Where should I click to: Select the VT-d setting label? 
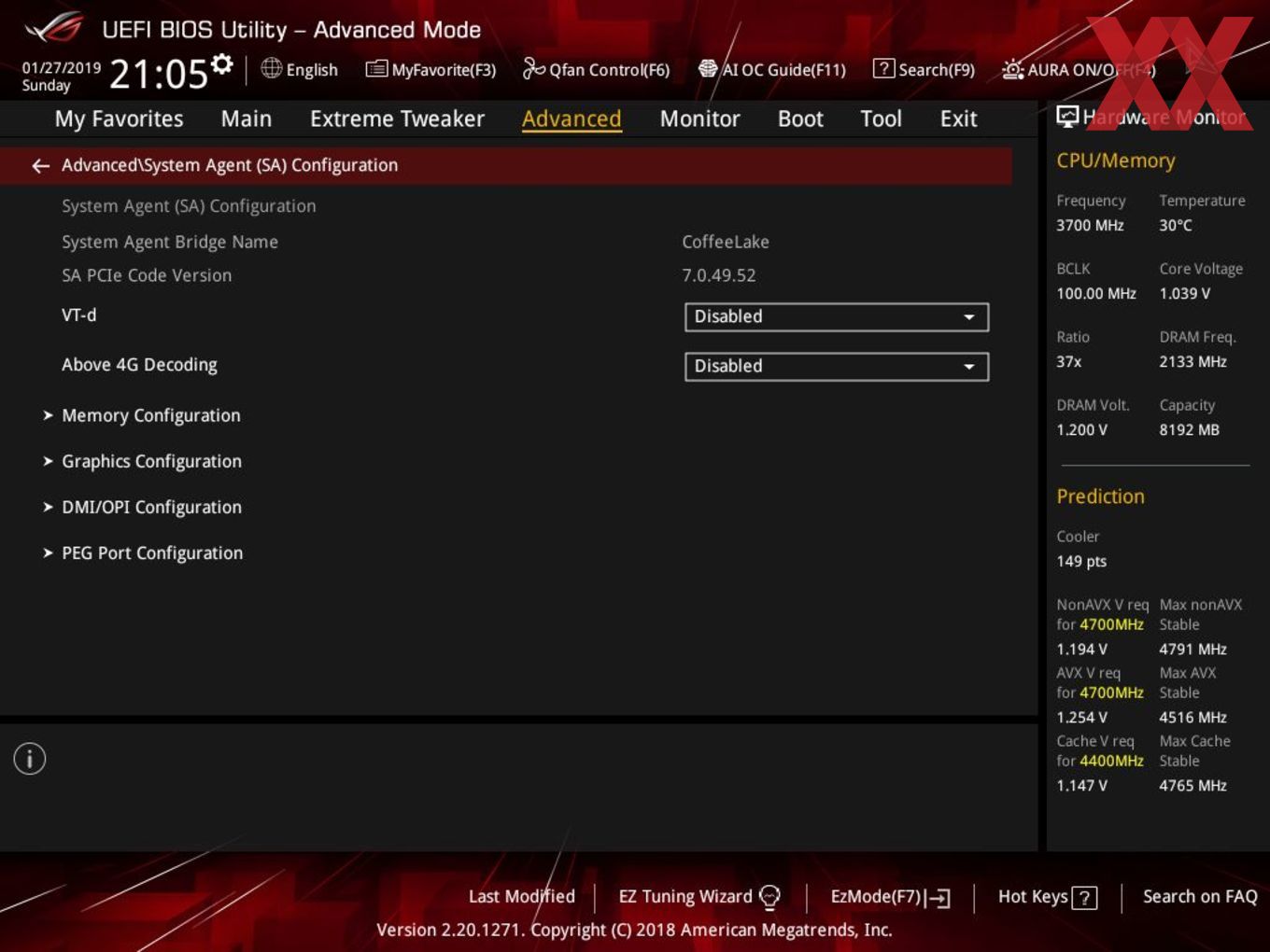pyautogui.click(x=79, y=315)
